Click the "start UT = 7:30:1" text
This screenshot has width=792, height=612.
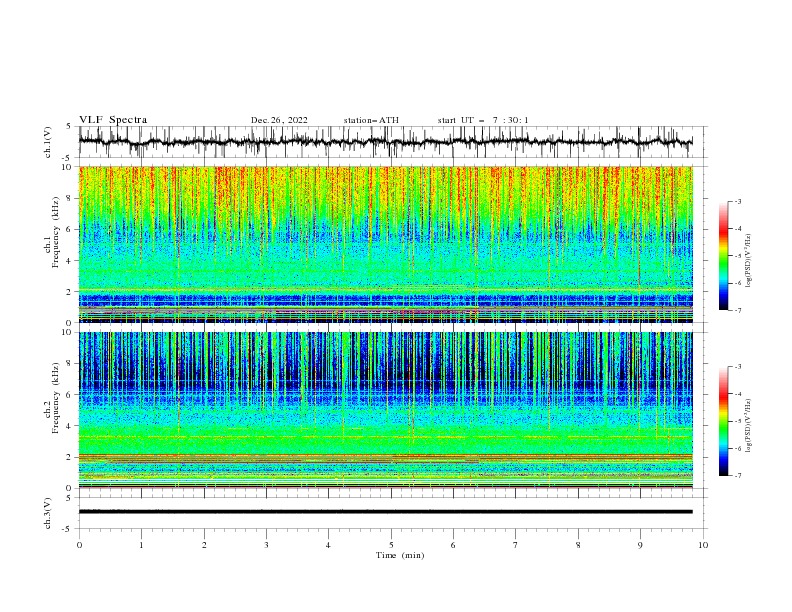483,120
